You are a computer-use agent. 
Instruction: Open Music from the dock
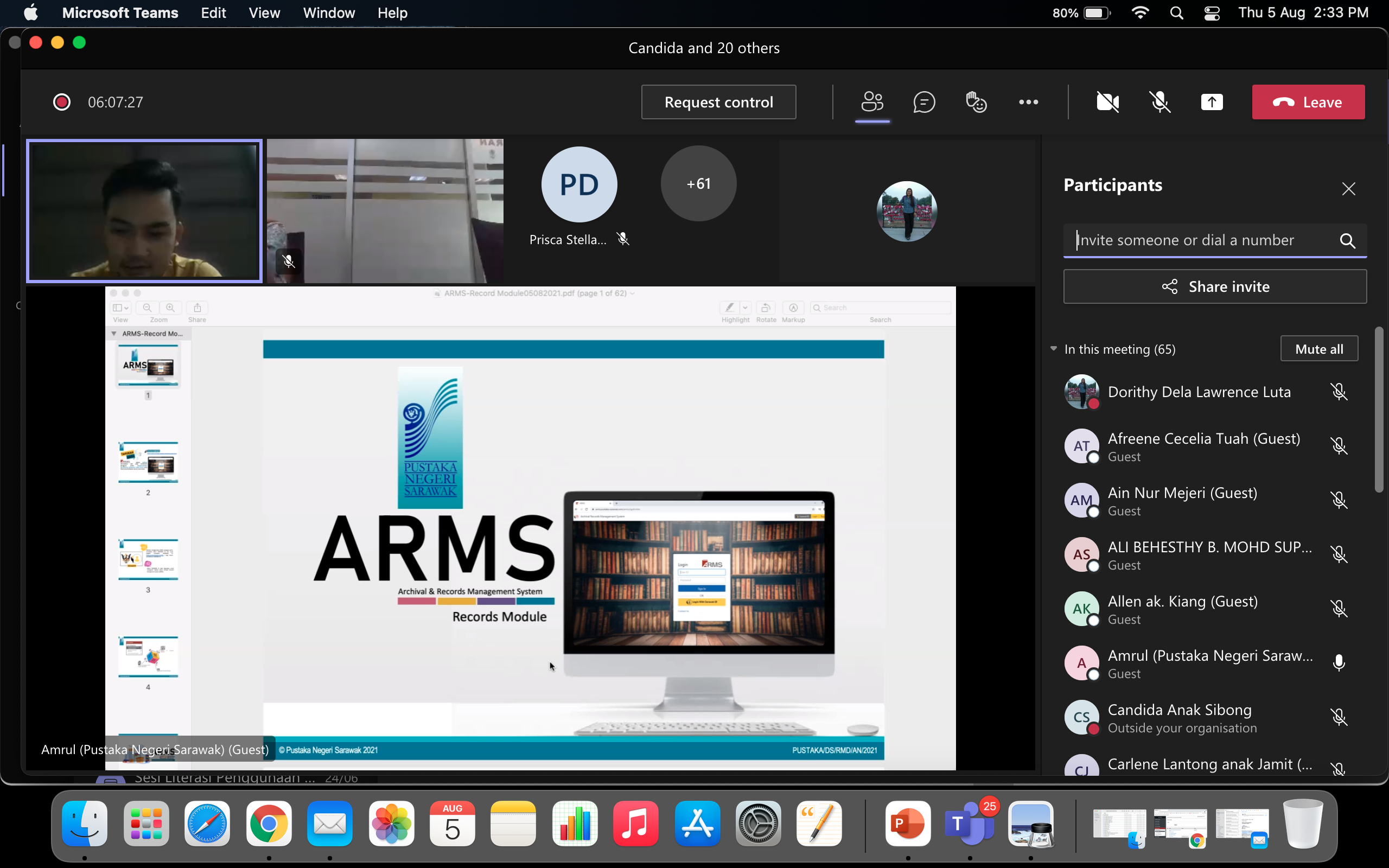pyautogui.click(x=636, y=824)
